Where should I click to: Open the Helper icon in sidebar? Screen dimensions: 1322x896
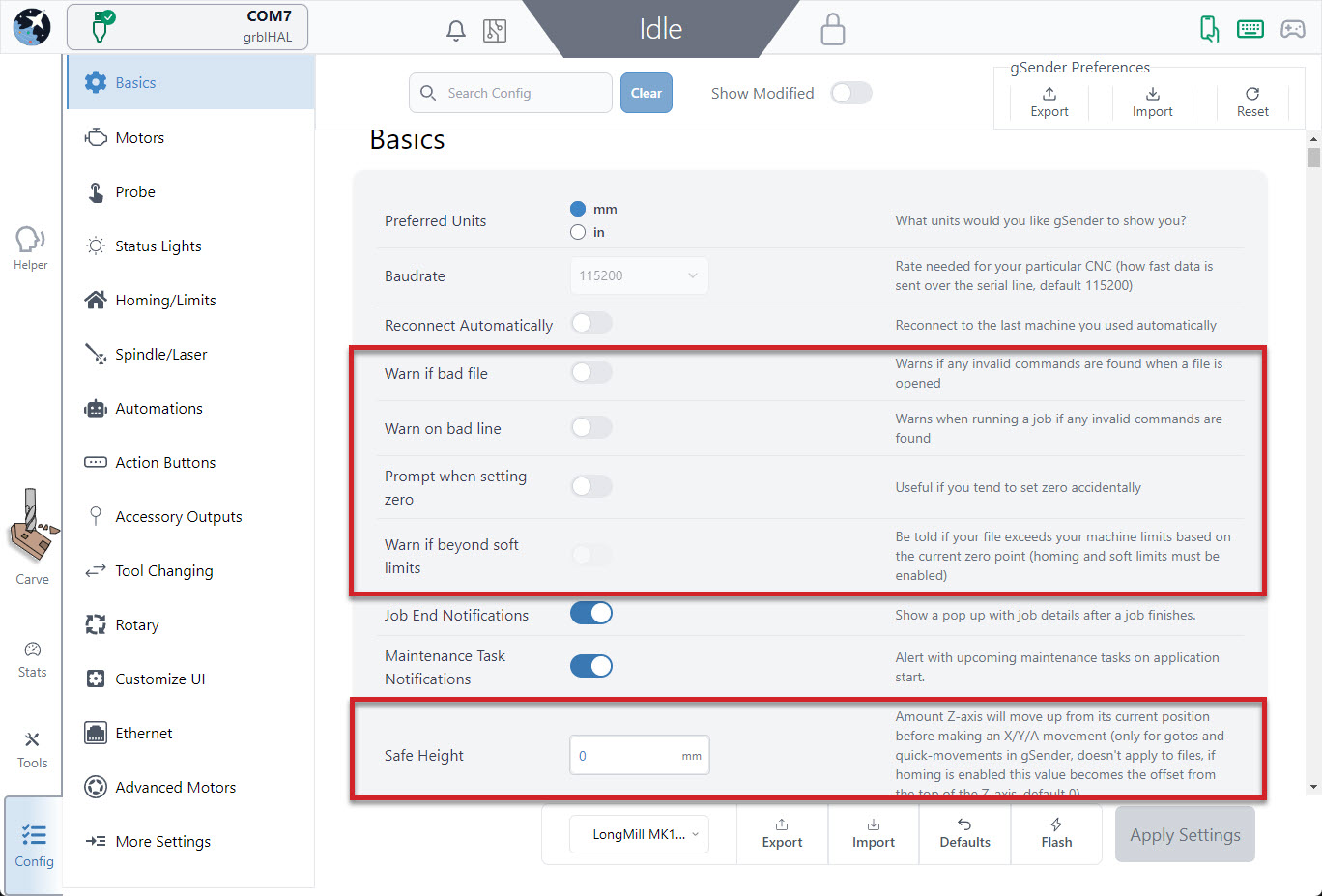point(30,247)
